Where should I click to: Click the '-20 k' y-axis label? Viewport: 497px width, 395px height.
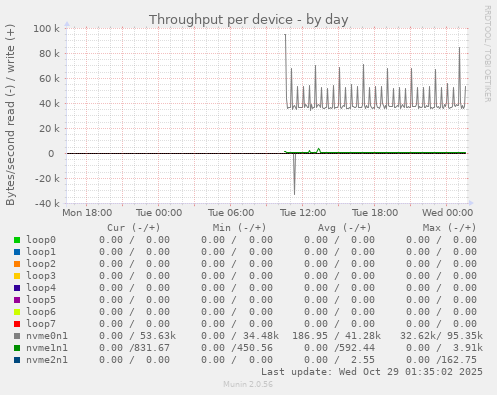point(47,179)
